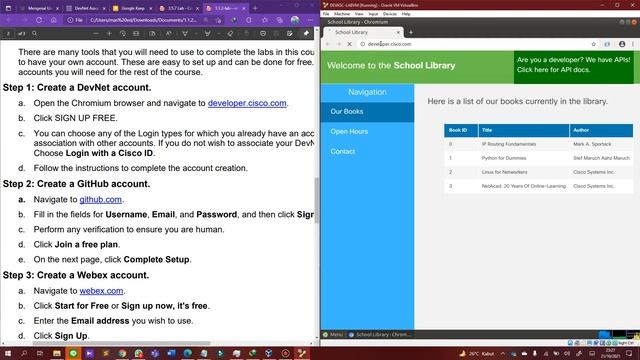Switch to Google Keep tab
The image size is (640, 360).
pos(133,8)
